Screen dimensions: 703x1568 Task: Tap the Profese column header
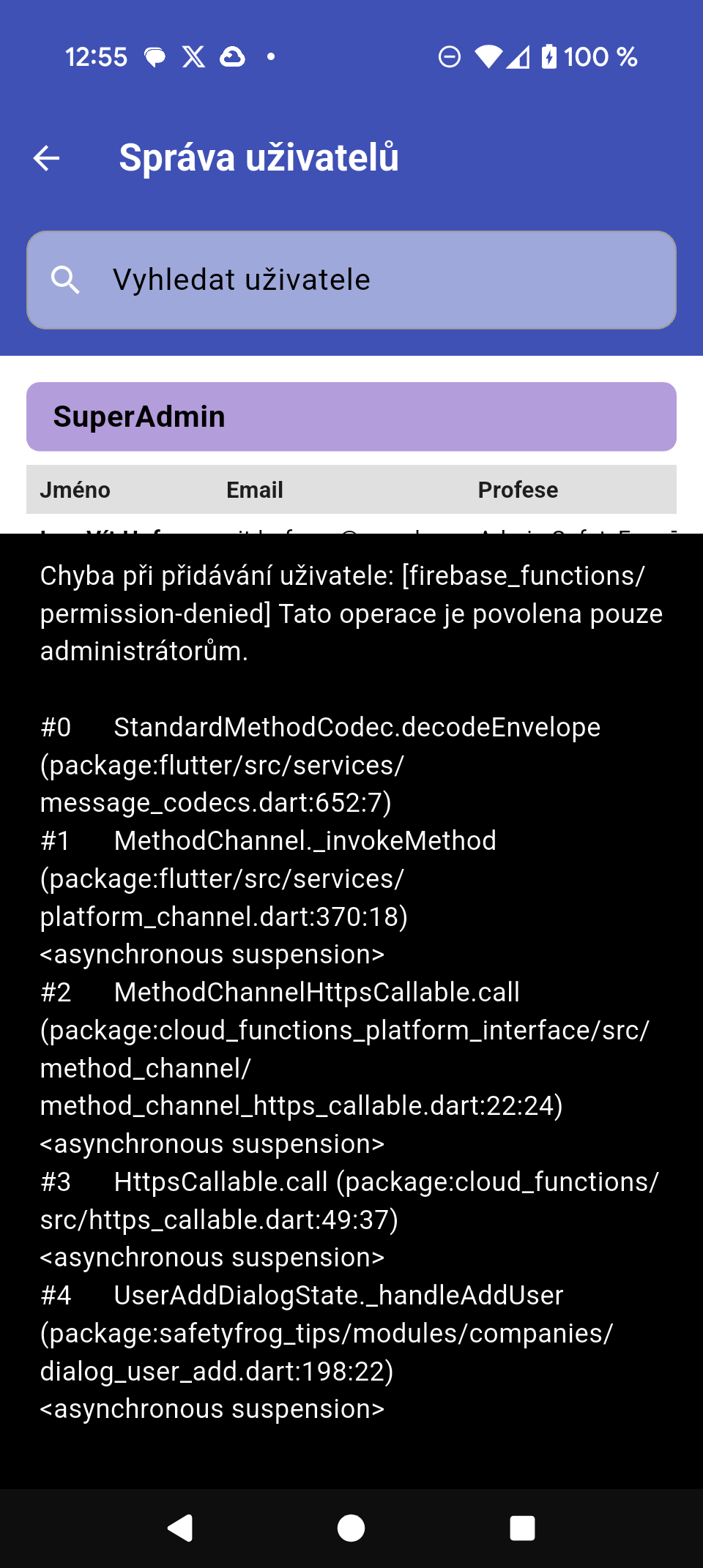(518, 490)
